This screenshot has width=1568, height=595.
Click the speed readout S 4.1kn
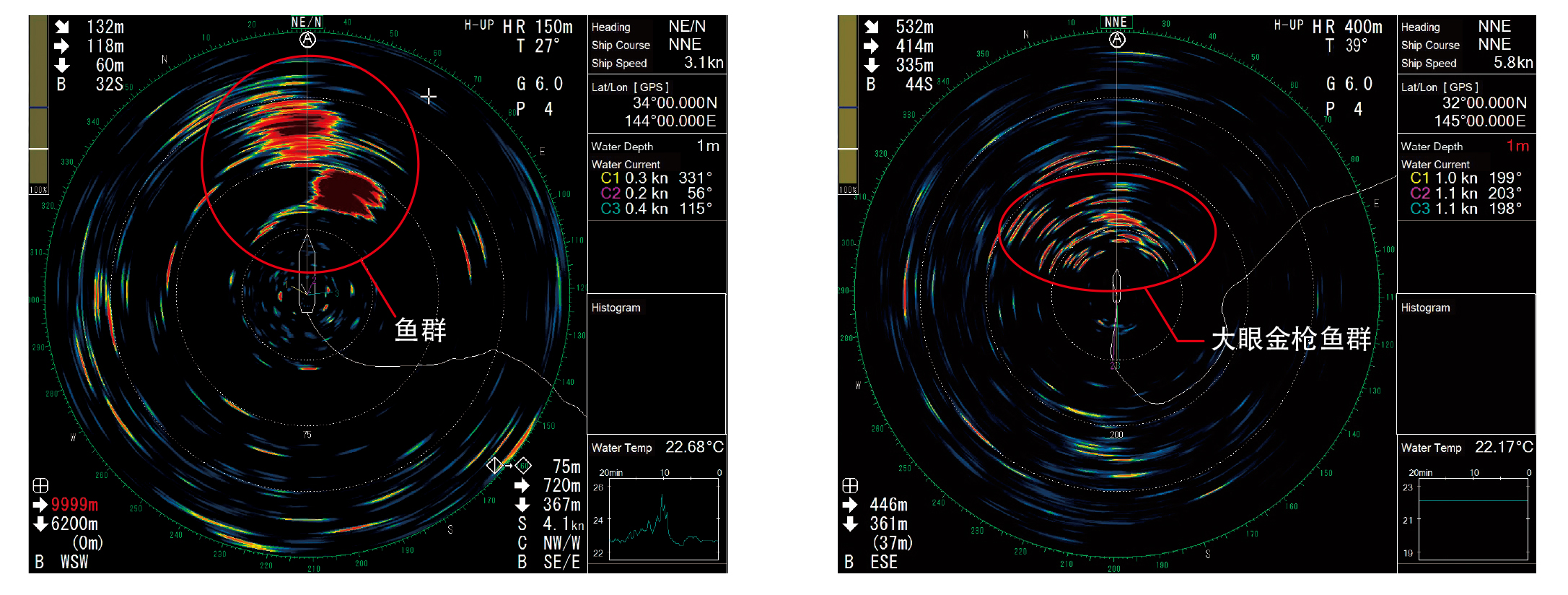tap(550, 524)
